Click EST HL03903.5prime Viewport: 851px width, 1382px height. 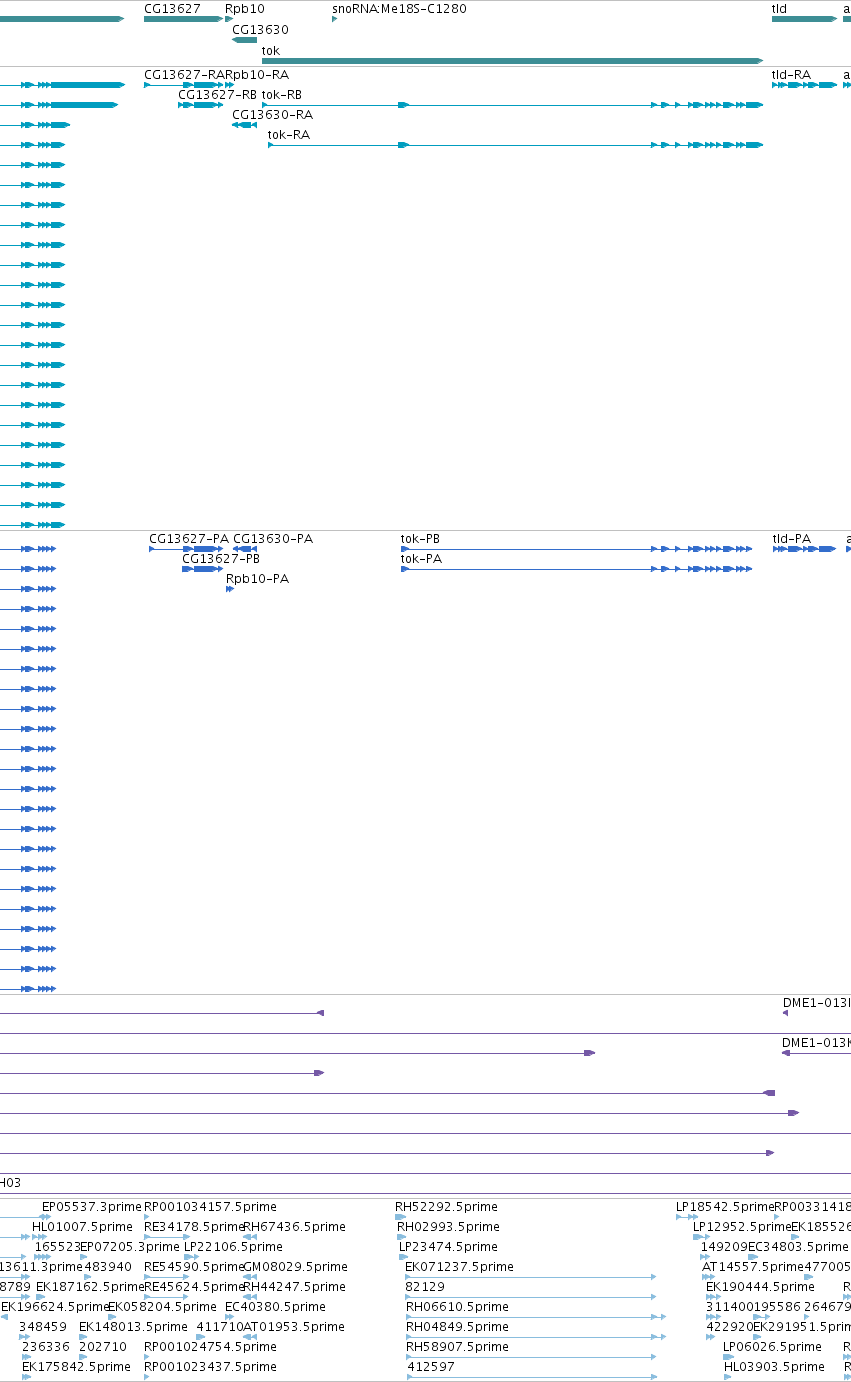click(774, 1367)
